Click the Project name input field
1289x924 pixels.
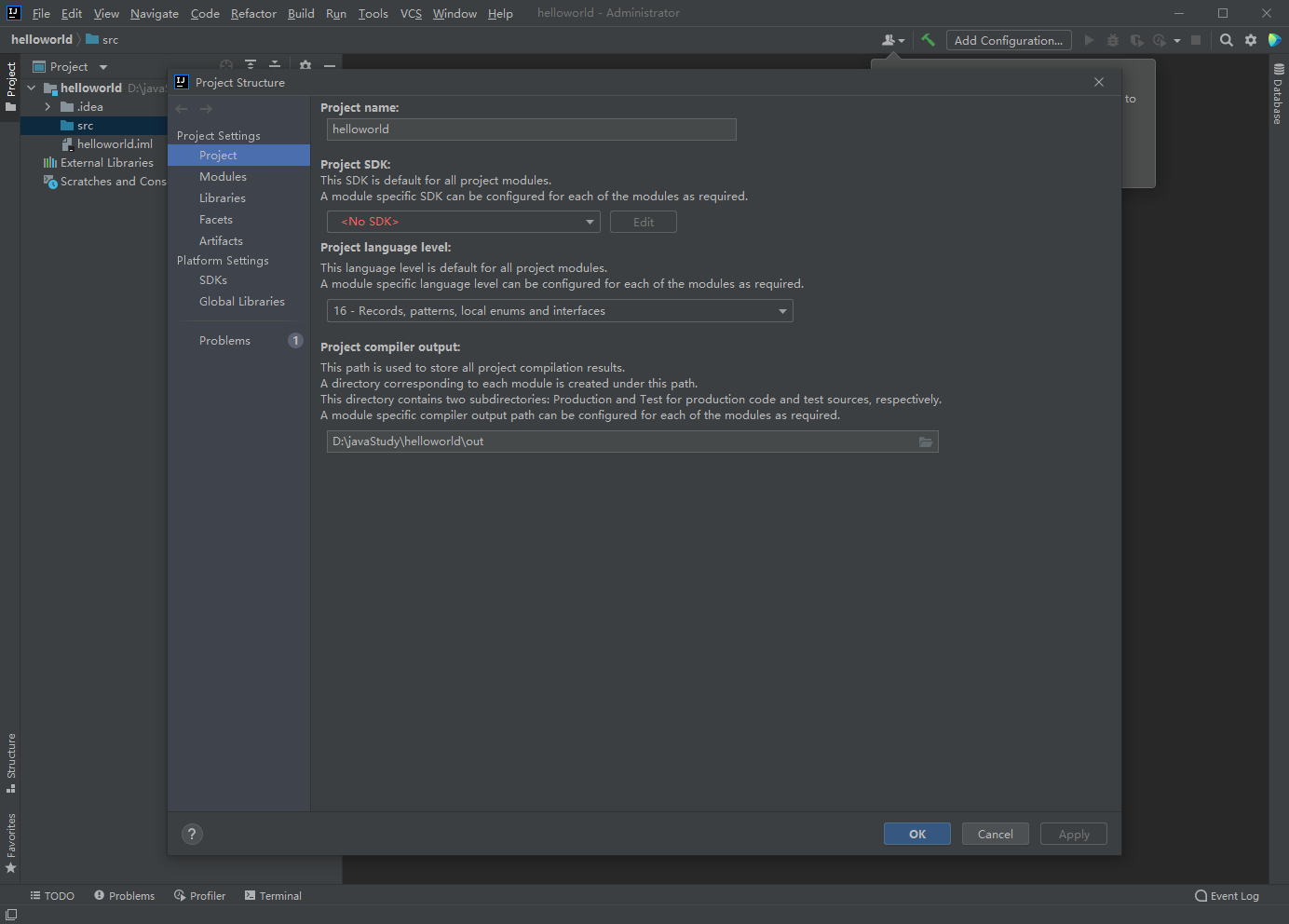[532, 129]
